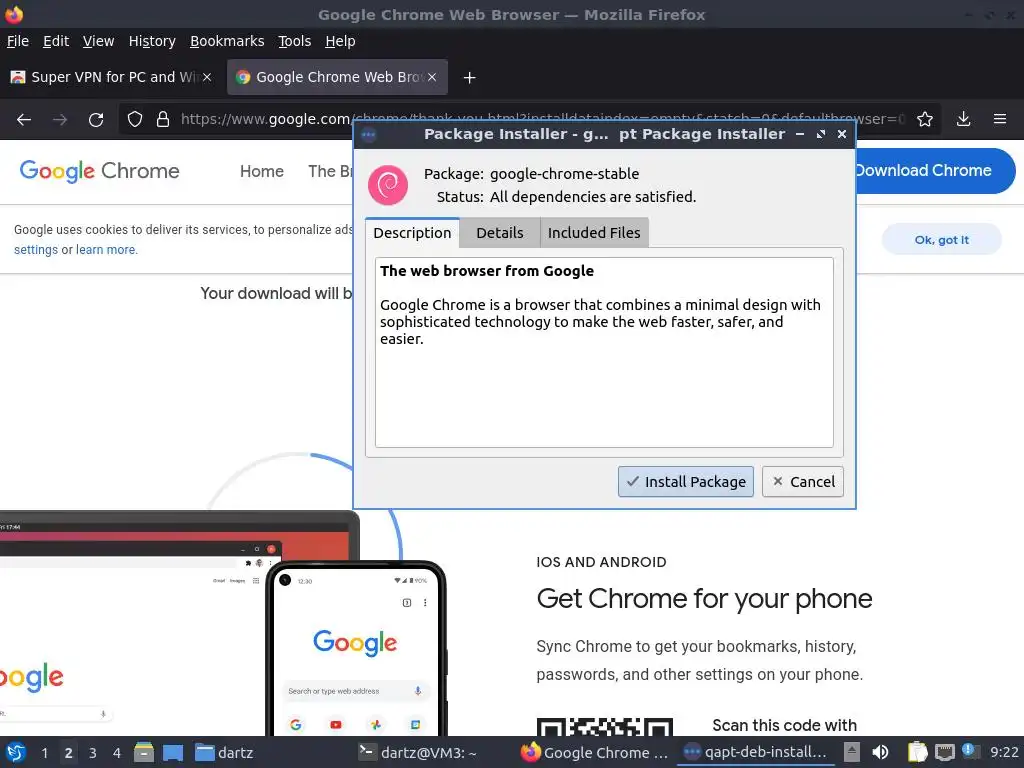
Task: Switch to the Details tab in Package Installer
Action: (x=500, y=233)
